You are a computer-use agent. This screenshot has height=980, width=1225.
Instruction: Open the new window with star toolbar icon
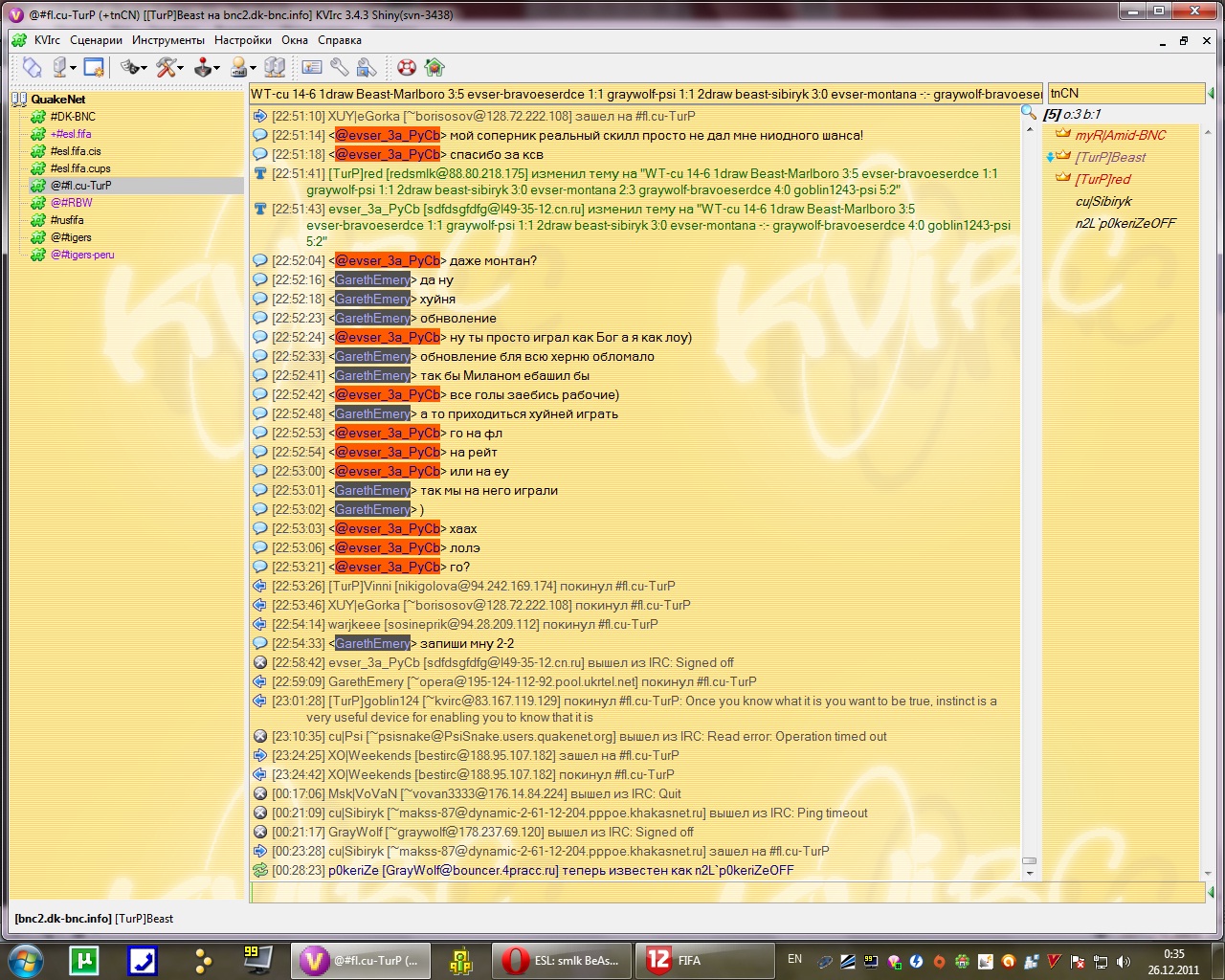[93, 67]
